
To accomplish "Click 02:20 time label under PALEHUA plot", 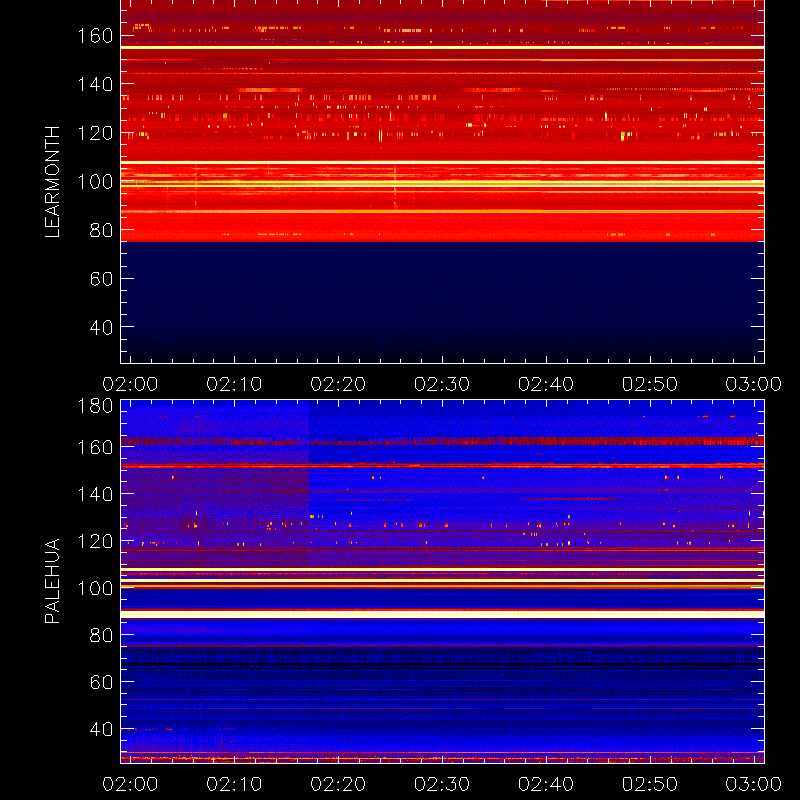I will coord(338,784).
